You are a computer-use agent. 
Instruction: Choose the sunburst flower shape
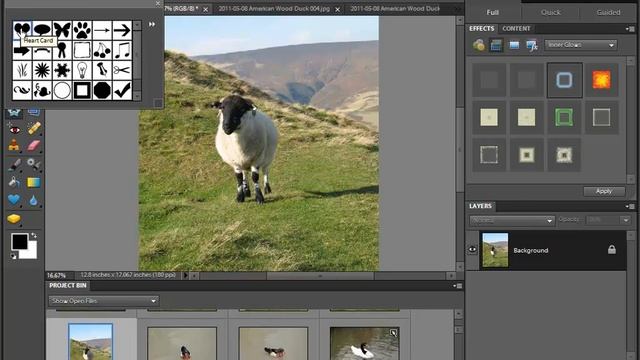[42, 70]
